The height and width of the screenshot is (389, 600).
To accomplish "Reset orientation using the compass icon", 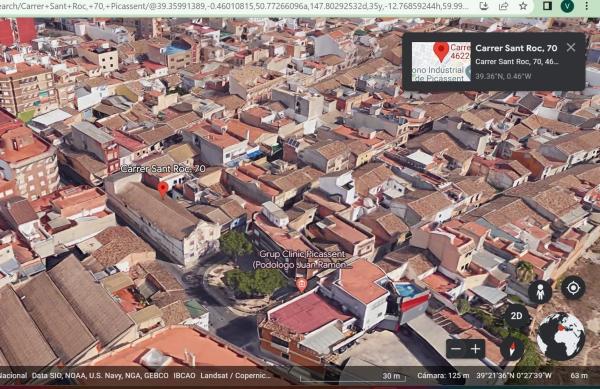I will pyautogui.click(x=512, y=348).
